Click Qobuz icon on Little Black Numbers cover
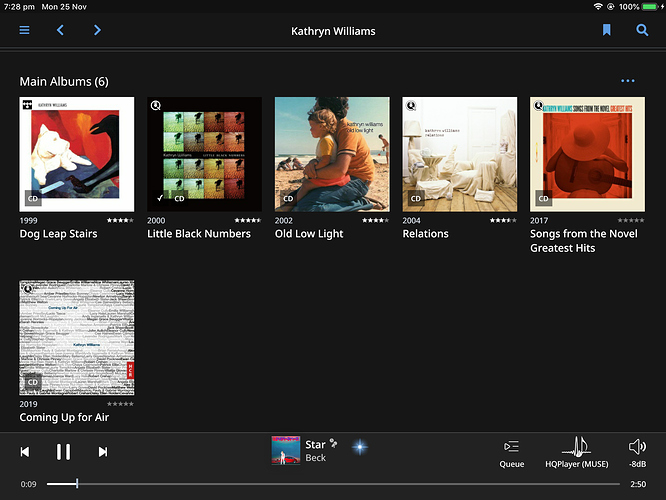Viewport: 666px width, 500px height. 156,105
